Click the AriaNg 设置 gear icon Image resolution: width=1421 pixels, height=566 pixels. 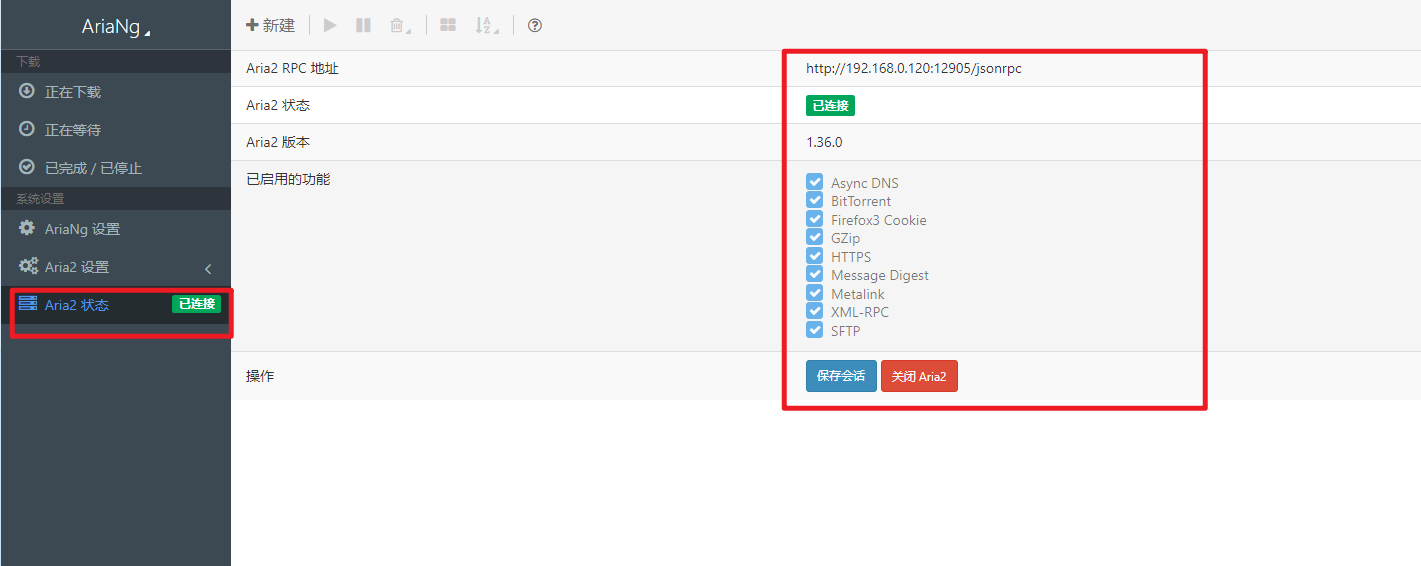pyautogui.click(x=27, y=228)
